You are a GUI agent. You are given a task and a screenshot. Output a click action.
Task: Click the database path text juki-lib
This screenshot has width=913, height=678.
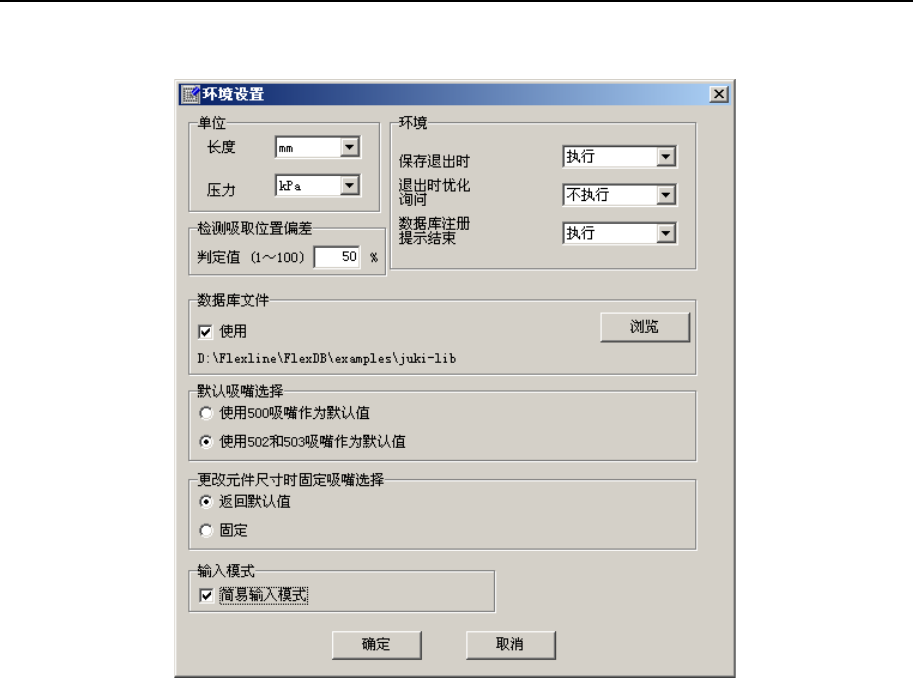pyautogui.click(x=327, y=358)
